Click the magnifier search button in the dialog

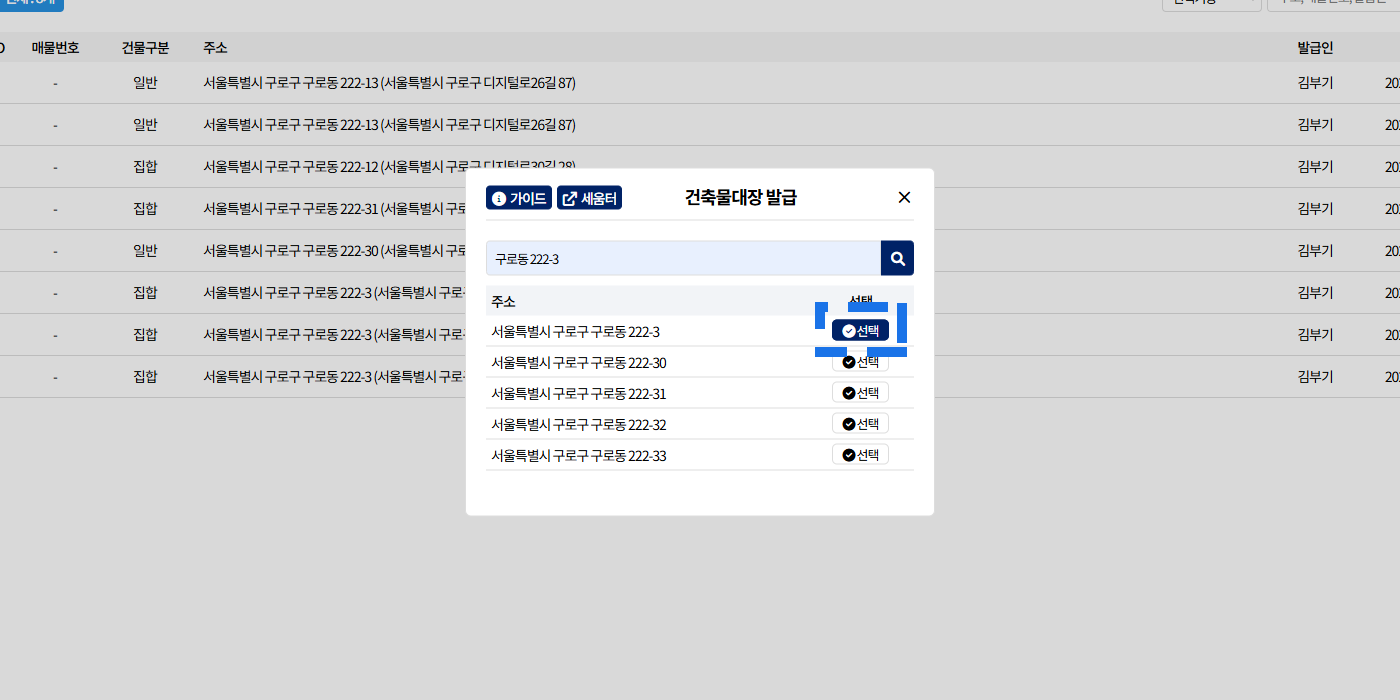(x=897, y=258)
